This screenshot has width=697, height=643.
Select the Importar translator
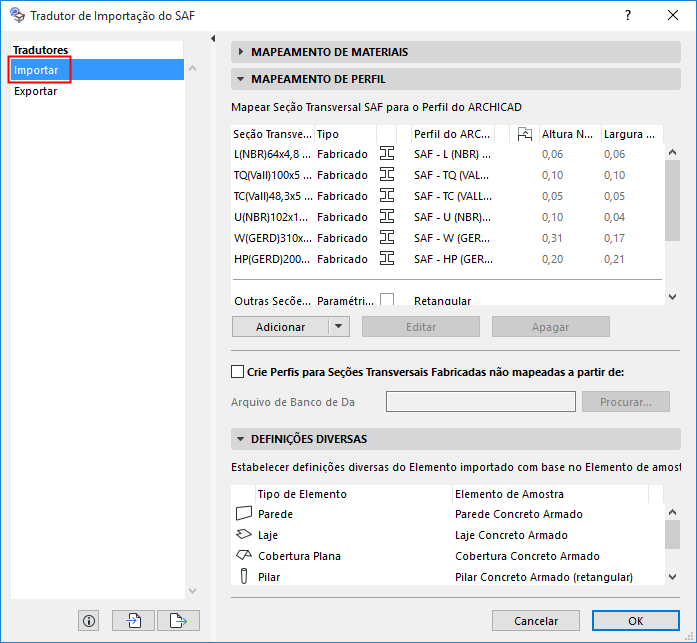pos(97,70)
